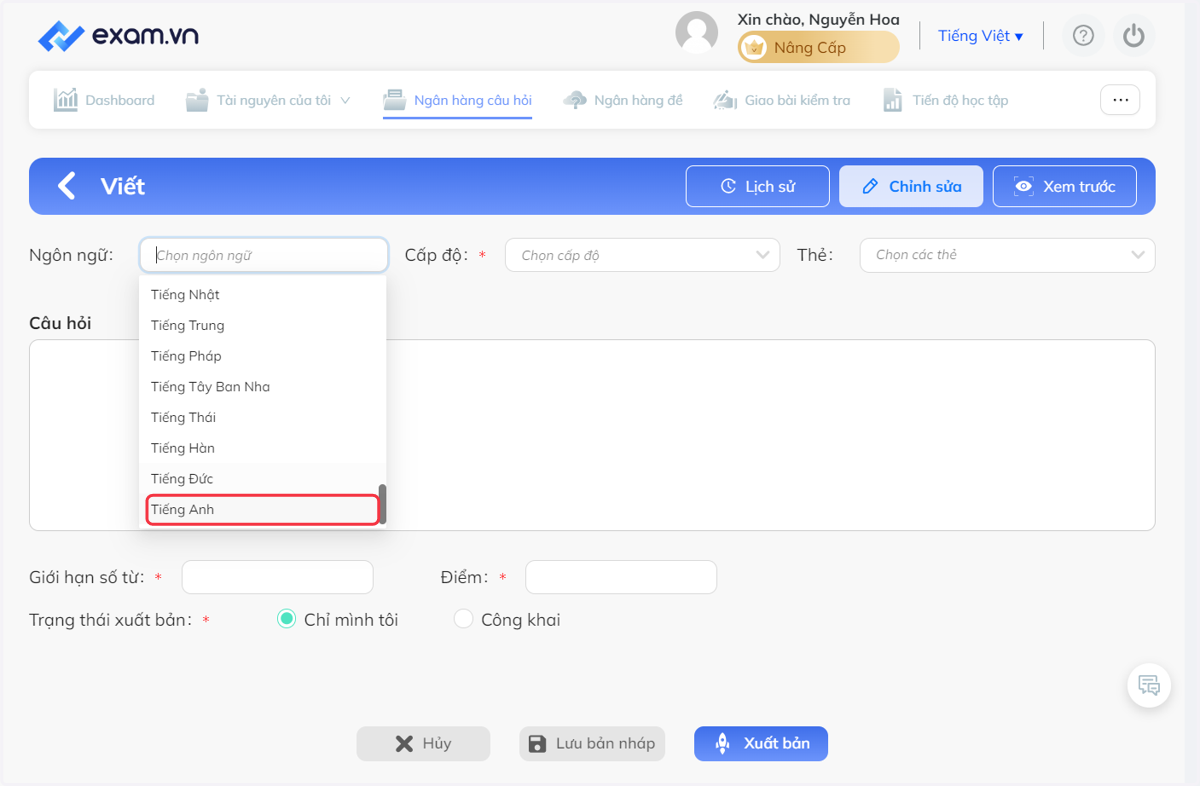Click the Hủy cancel button

(424, 743)
